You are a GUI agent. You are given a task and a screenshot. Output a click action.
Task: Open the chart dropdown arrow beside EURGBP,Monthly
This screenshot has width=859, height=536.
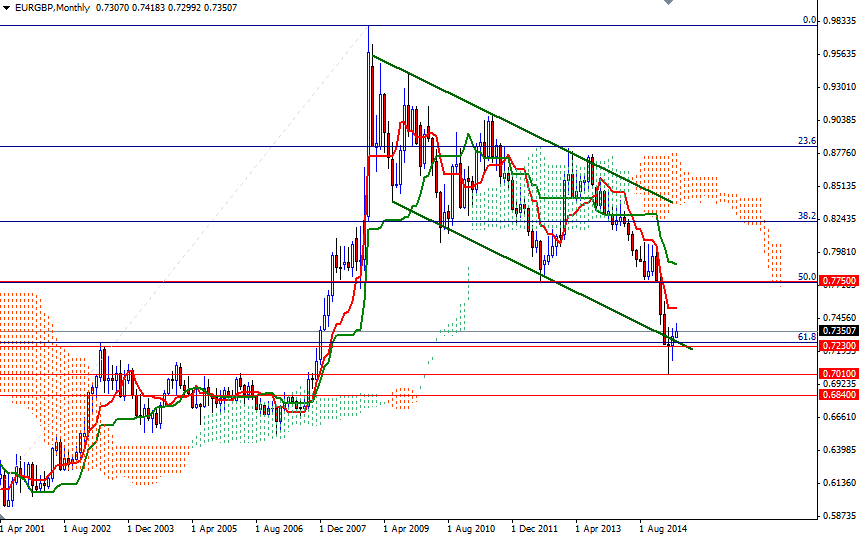[7, 8]
